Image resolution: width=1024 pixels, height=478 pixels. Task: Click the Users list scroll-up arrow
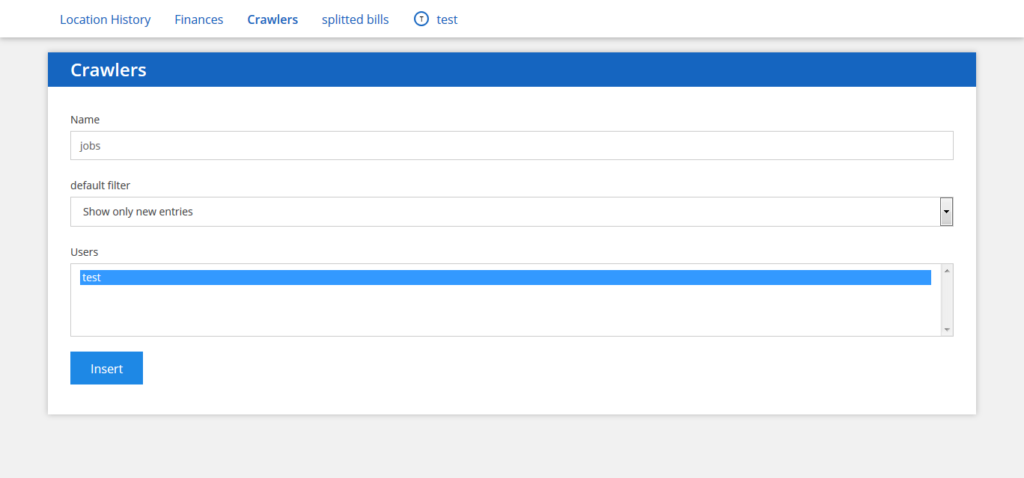pos(947,270)
